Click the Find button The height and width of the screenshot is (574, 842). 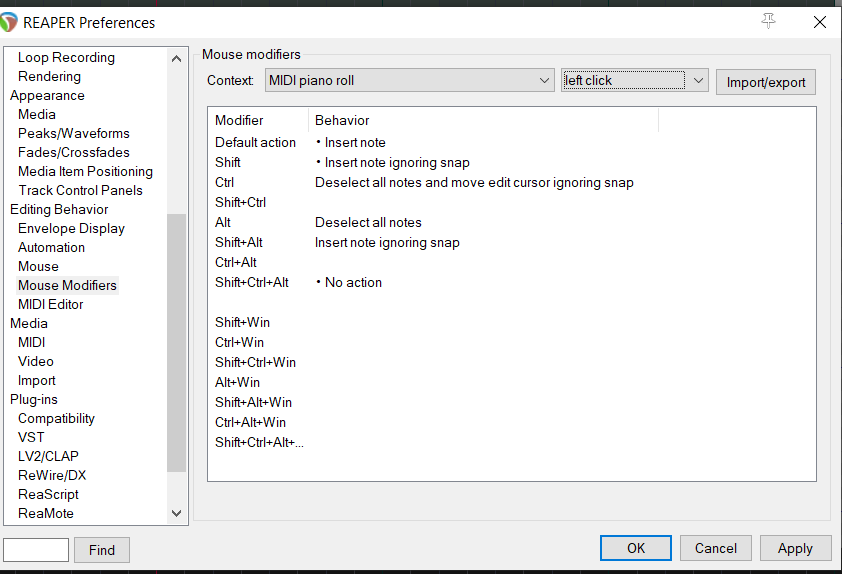tap(102, 550)
